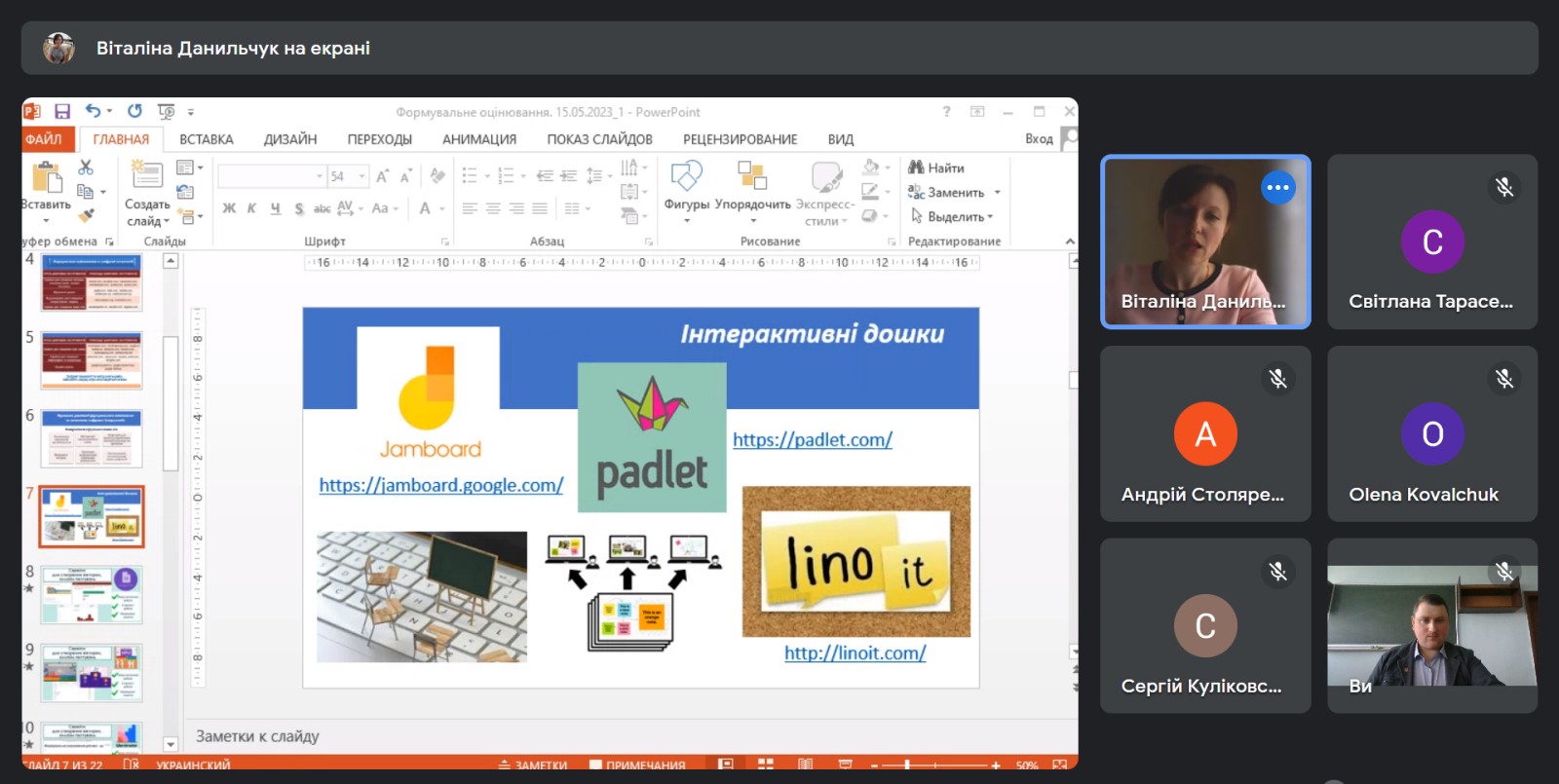Click the Создать слайд new slide icon
This screenshot has width=1559, height=784.
[147, 175]
